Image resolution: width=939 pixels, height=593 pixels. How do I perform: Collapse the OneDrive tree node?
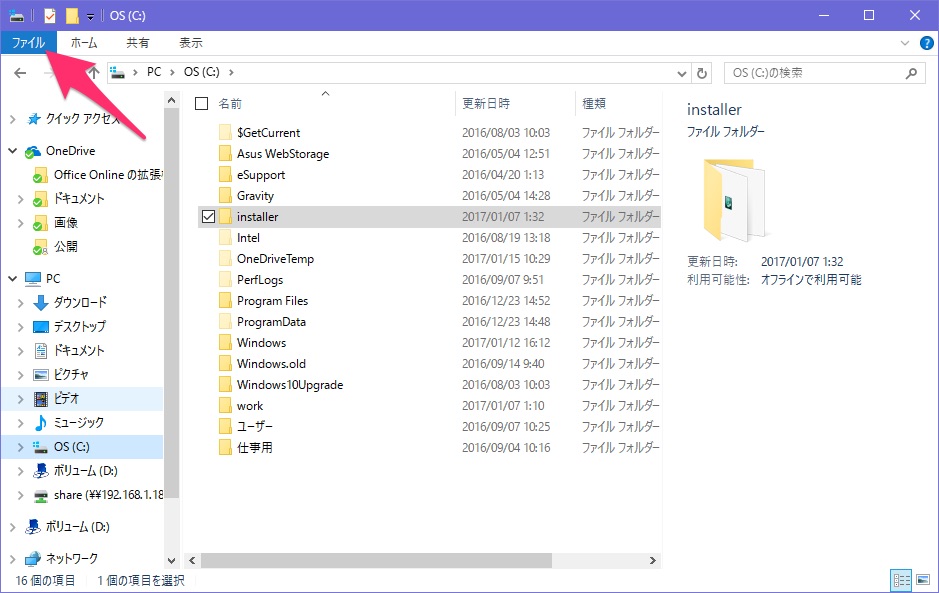click(x=13, y=151)
